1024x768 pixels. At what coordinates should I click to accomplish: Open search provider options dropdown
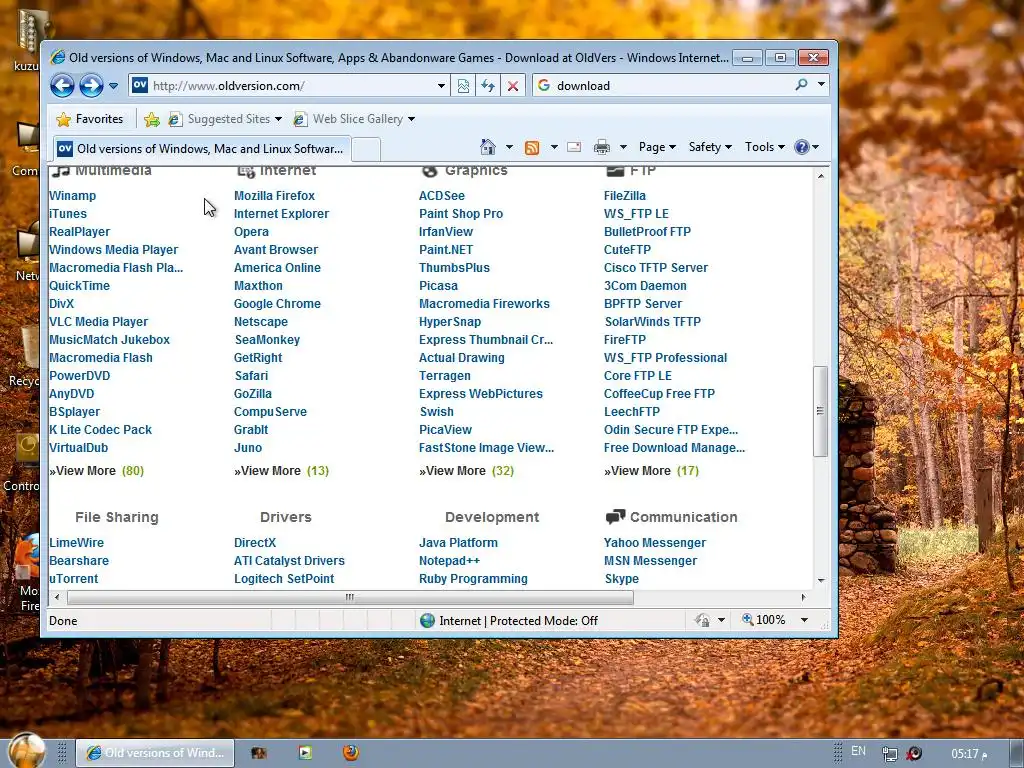pyautogui.click(x=821, y=85)
